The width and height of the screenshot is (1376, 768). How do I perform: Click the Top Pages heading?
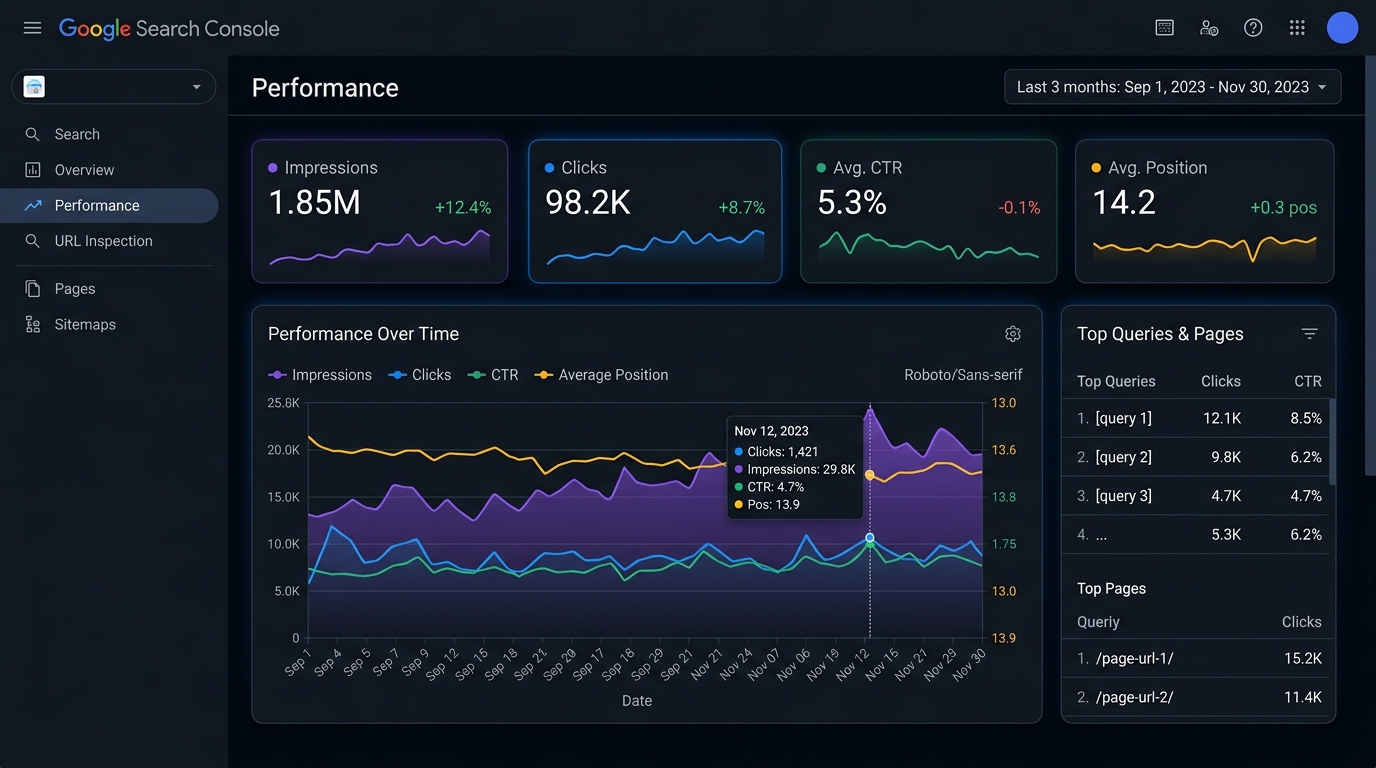1111,589
